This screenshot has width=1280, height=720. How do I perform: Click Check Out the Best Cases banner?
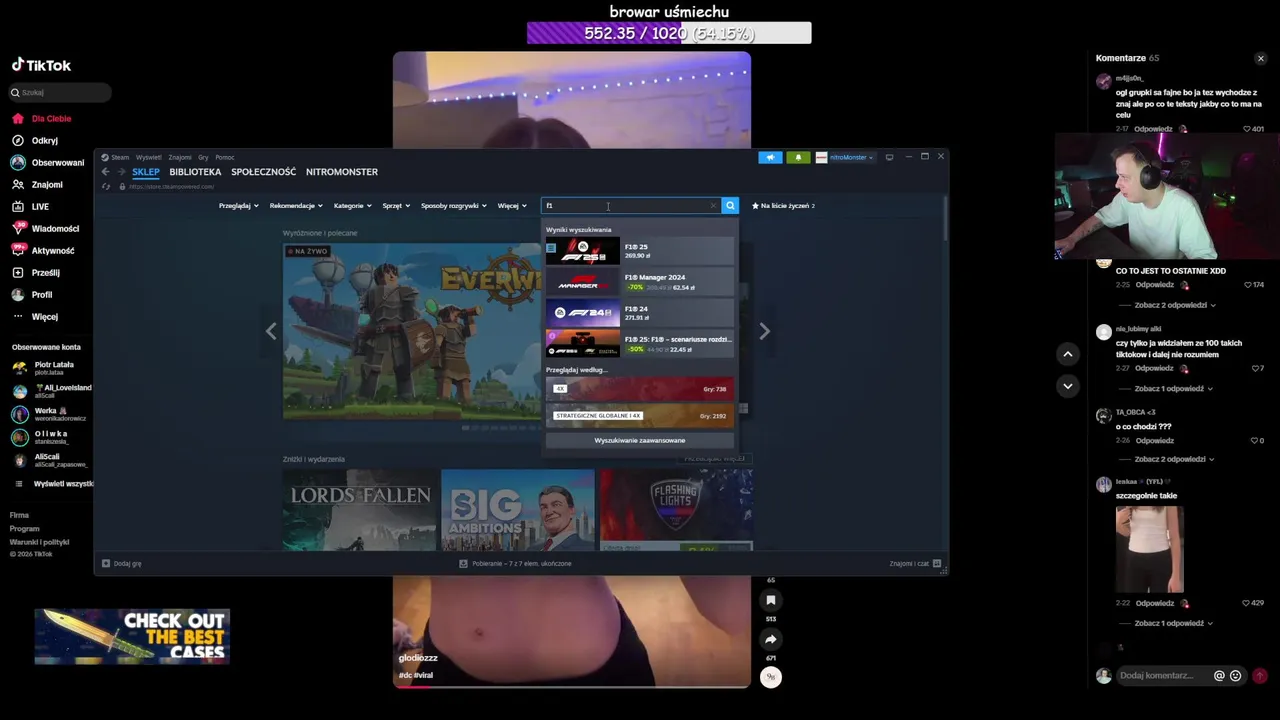(x=132, y=636)
